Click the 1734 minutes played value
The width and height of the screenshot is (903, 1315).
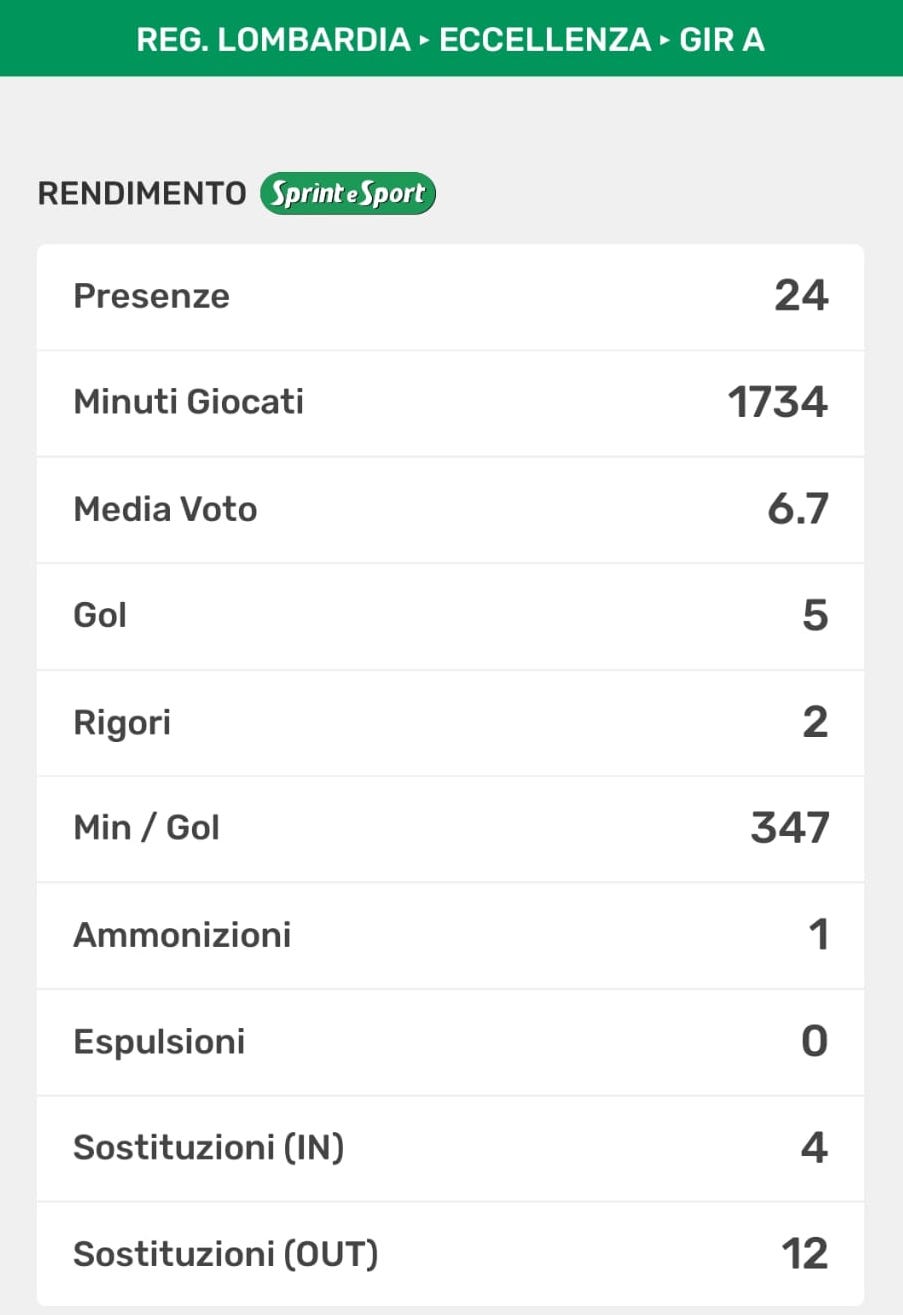pos(778,403)
